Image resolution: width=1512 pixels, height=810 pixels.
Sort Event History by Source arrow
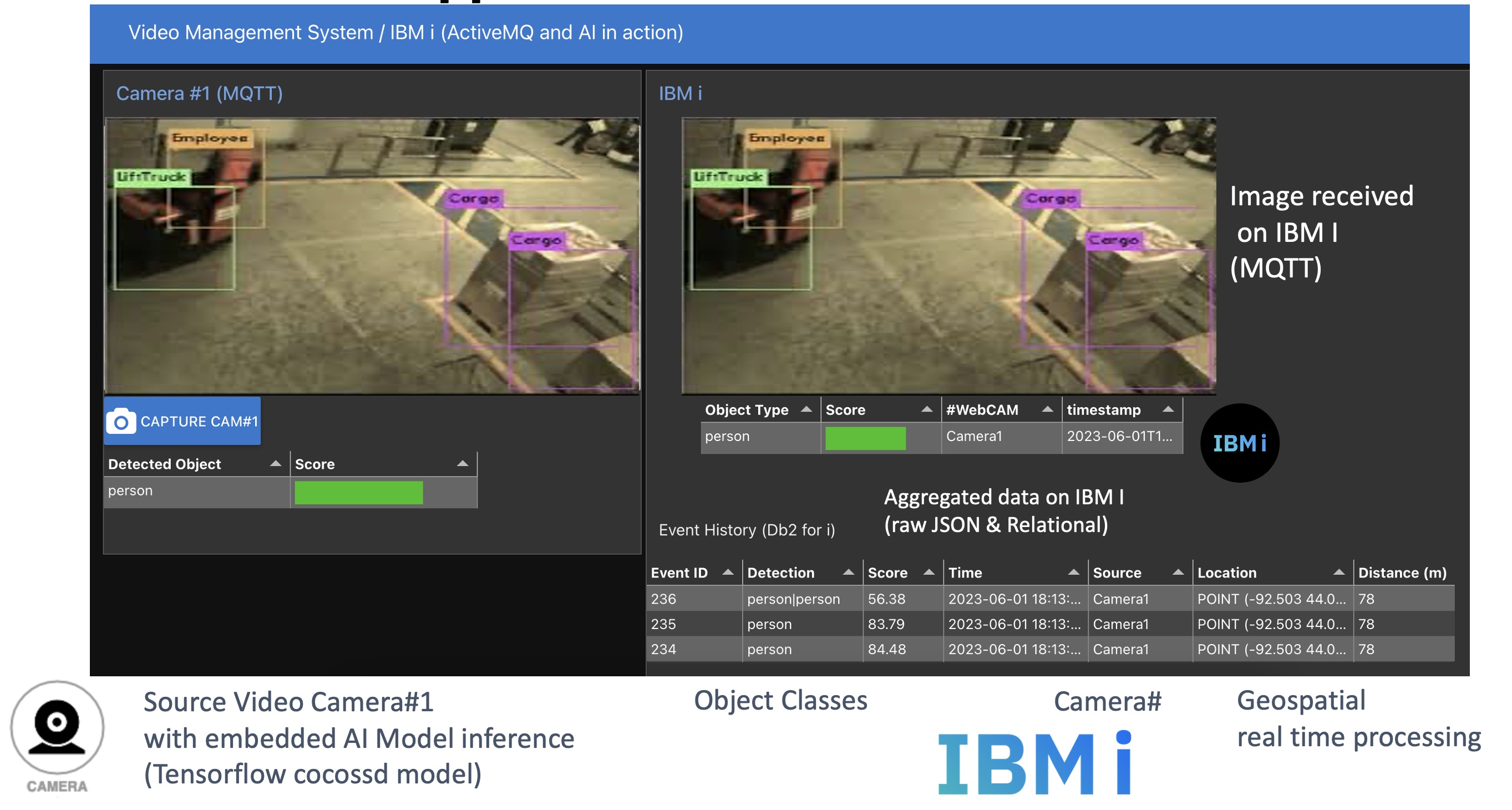1178,571
